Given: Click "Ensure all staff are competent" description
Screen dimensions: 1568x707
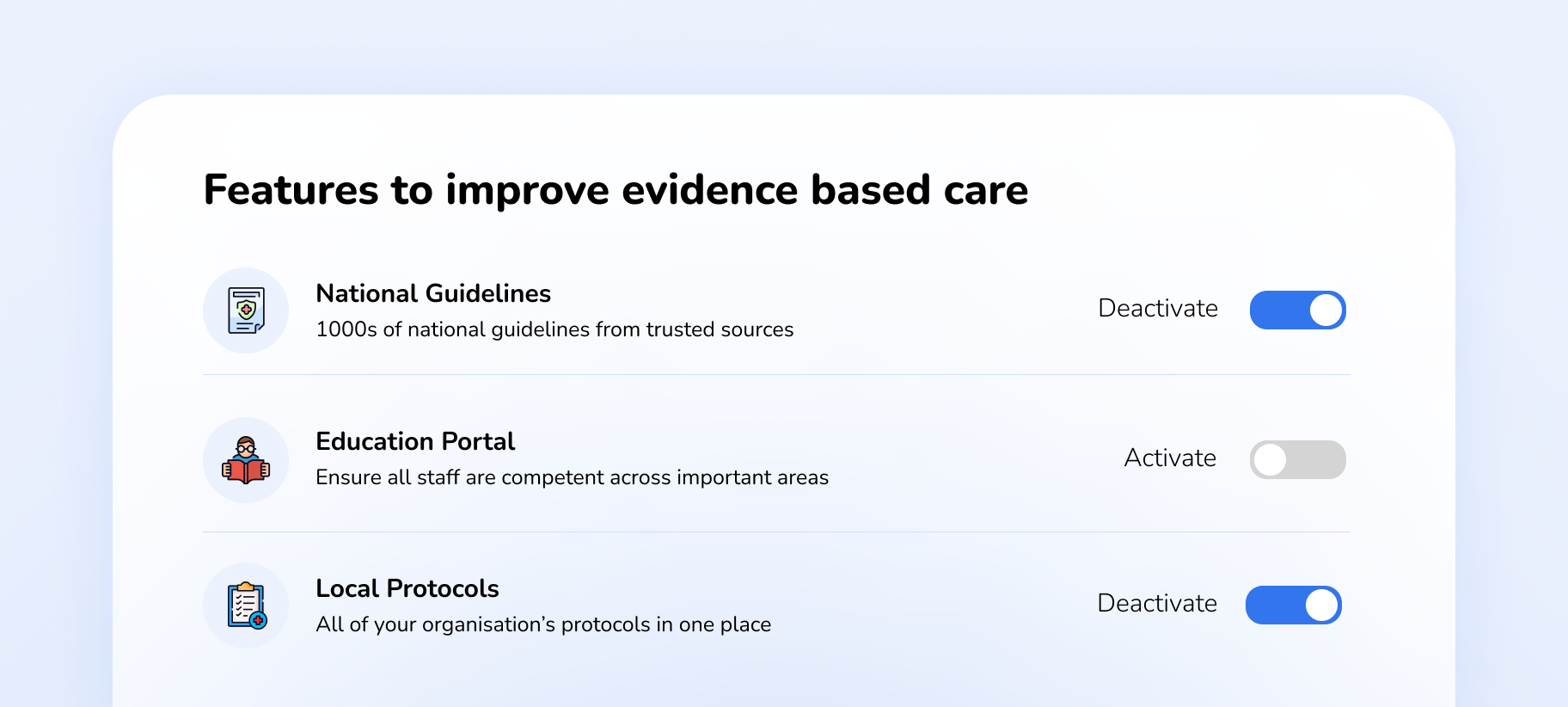Looking at the screenshot, I should pos(572,478).
